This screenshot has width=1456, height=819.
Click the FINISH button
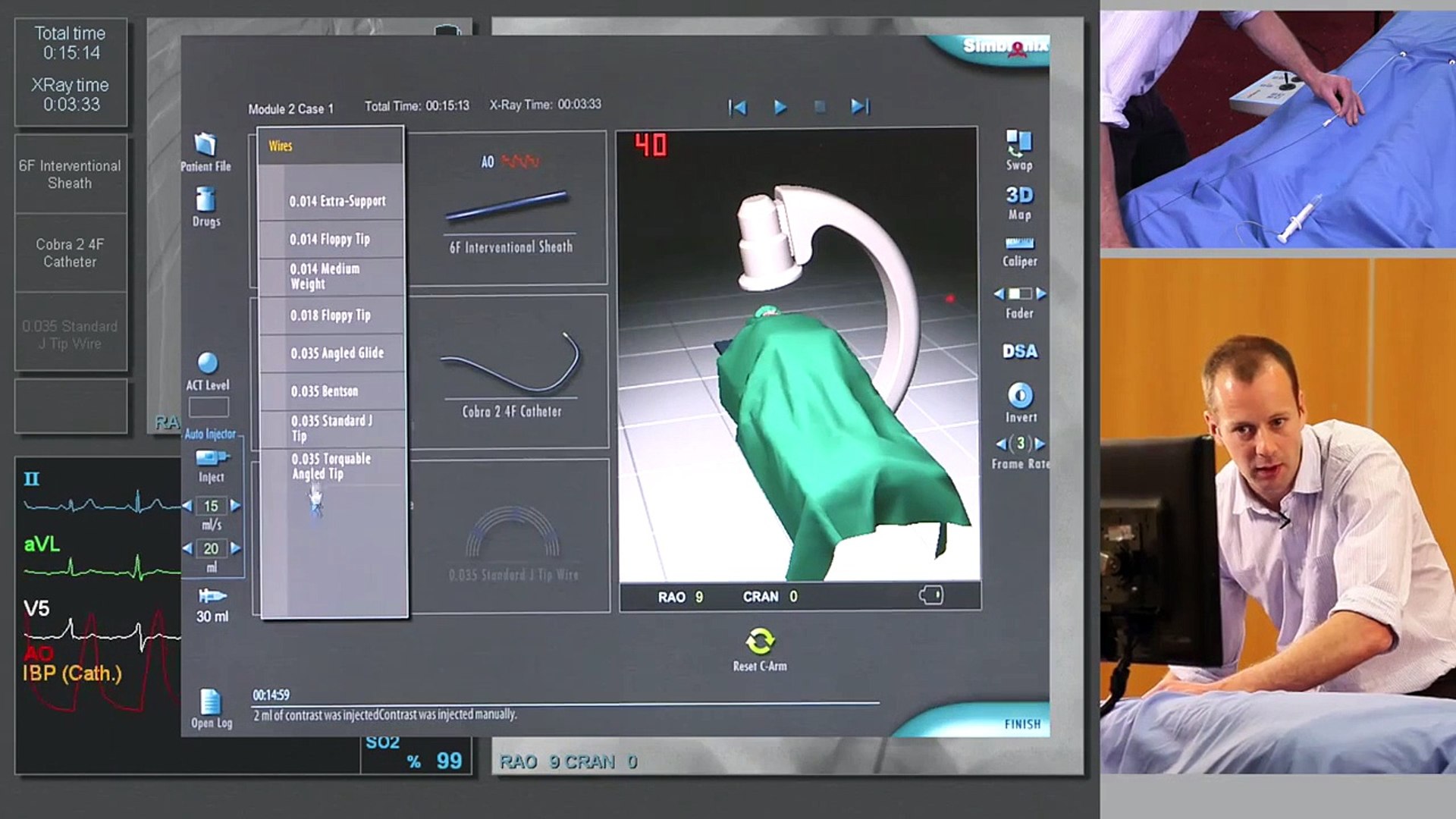click(1022, 724)
